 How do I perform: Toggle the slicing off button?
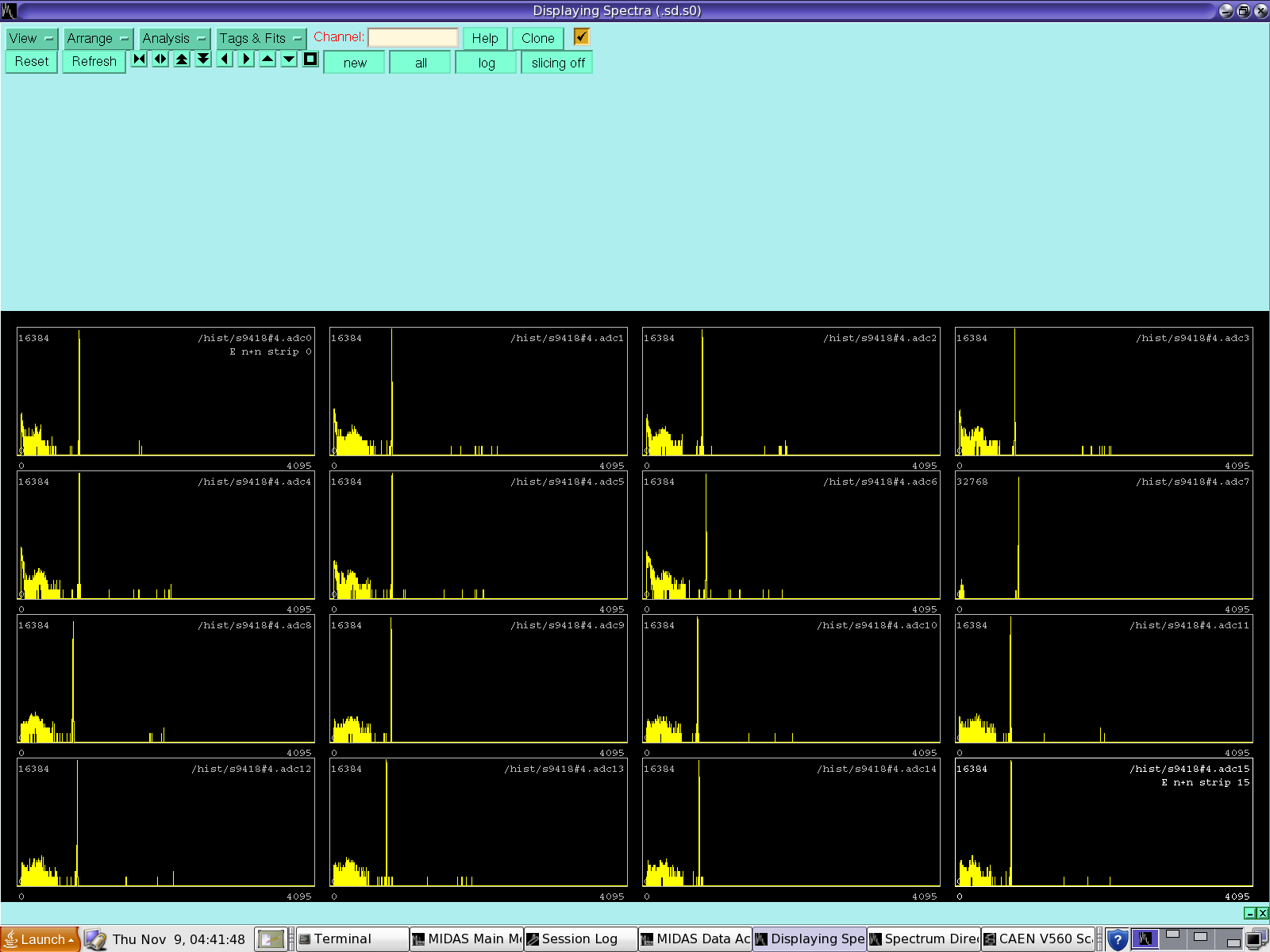pos(557,63)
